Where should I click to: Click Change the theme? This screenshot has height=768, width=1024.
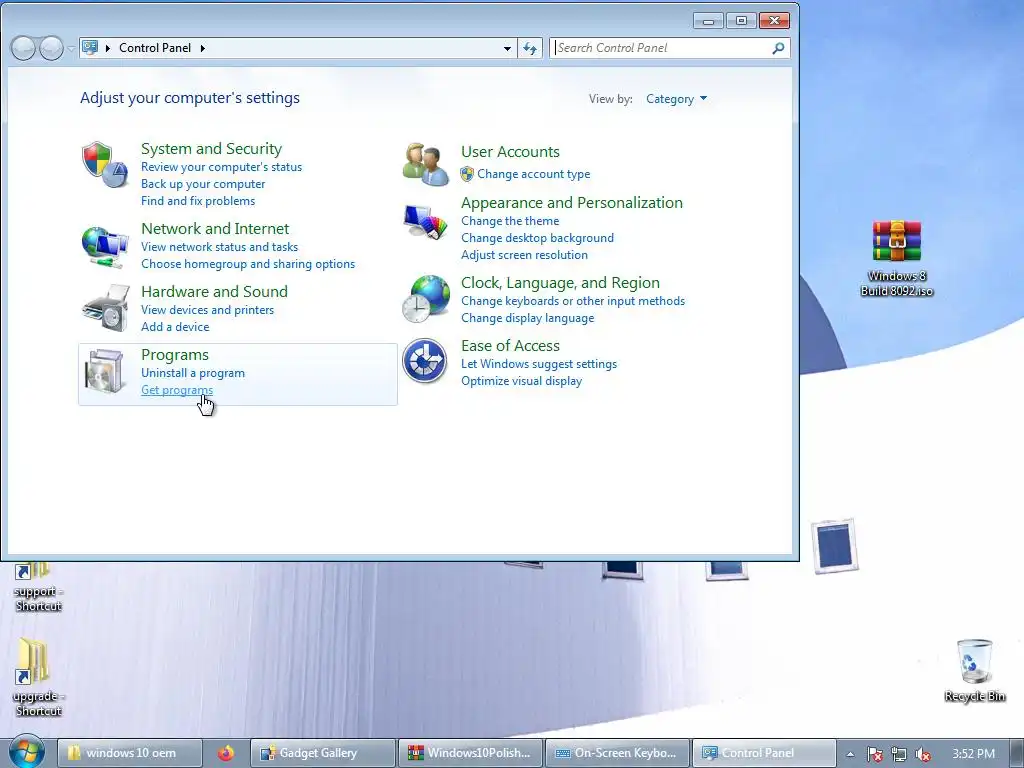click(510, 221)
